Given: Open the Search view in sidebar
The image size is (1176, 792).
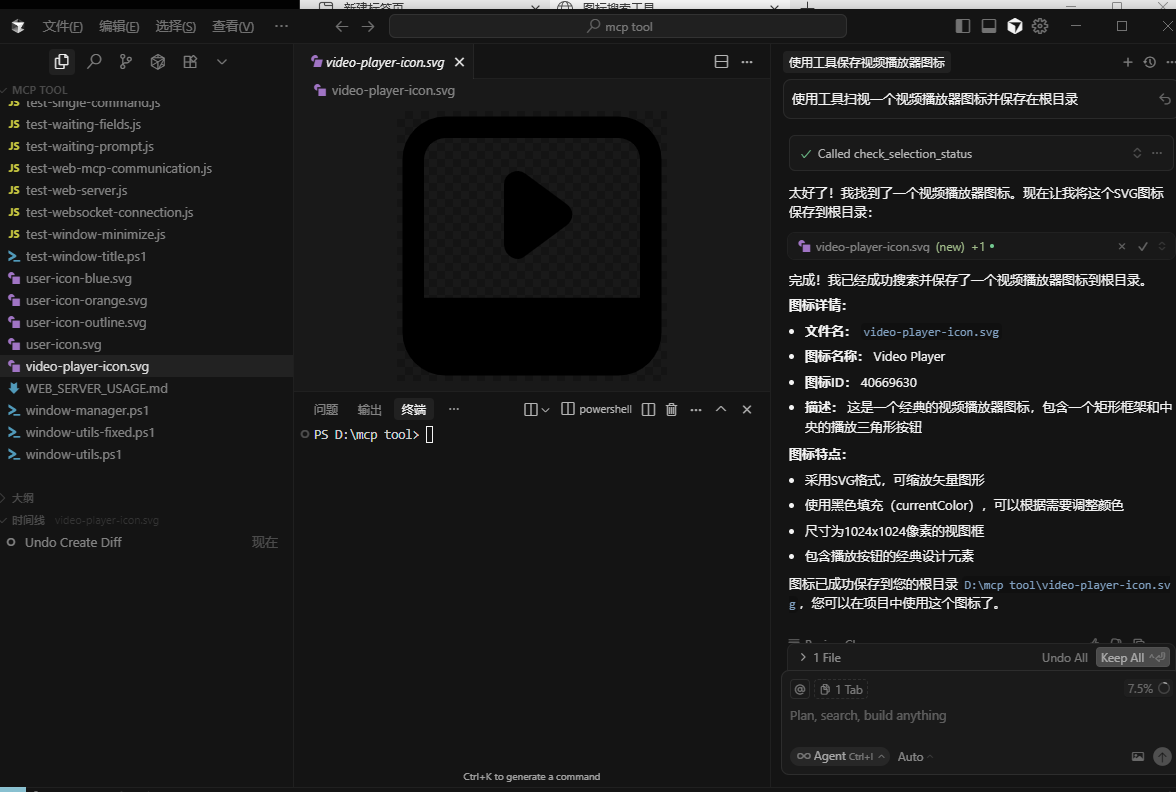Looking at the screenshot, I should pos(94,62).
